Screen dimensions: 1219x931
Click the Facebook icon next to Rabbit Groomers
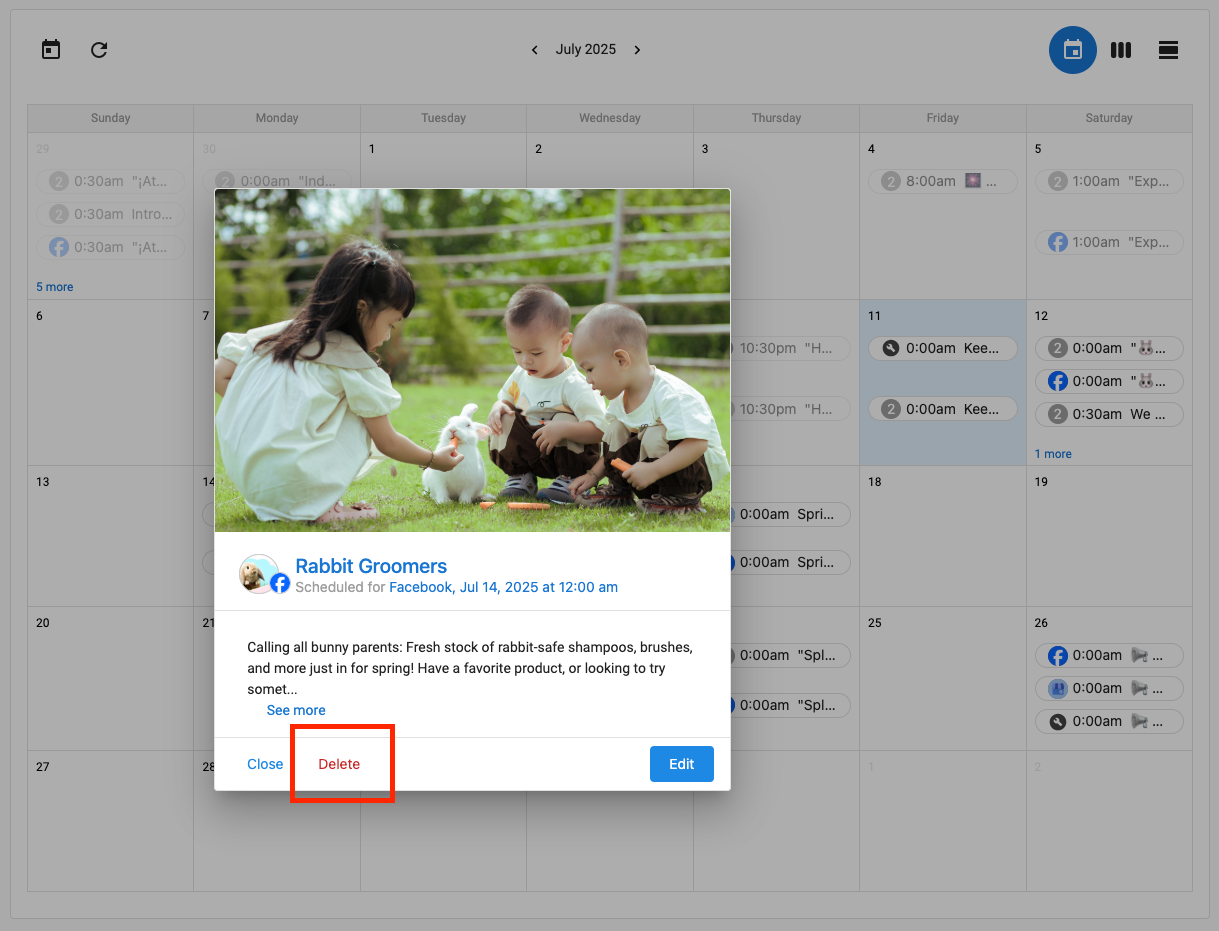[x=279, y=582]
